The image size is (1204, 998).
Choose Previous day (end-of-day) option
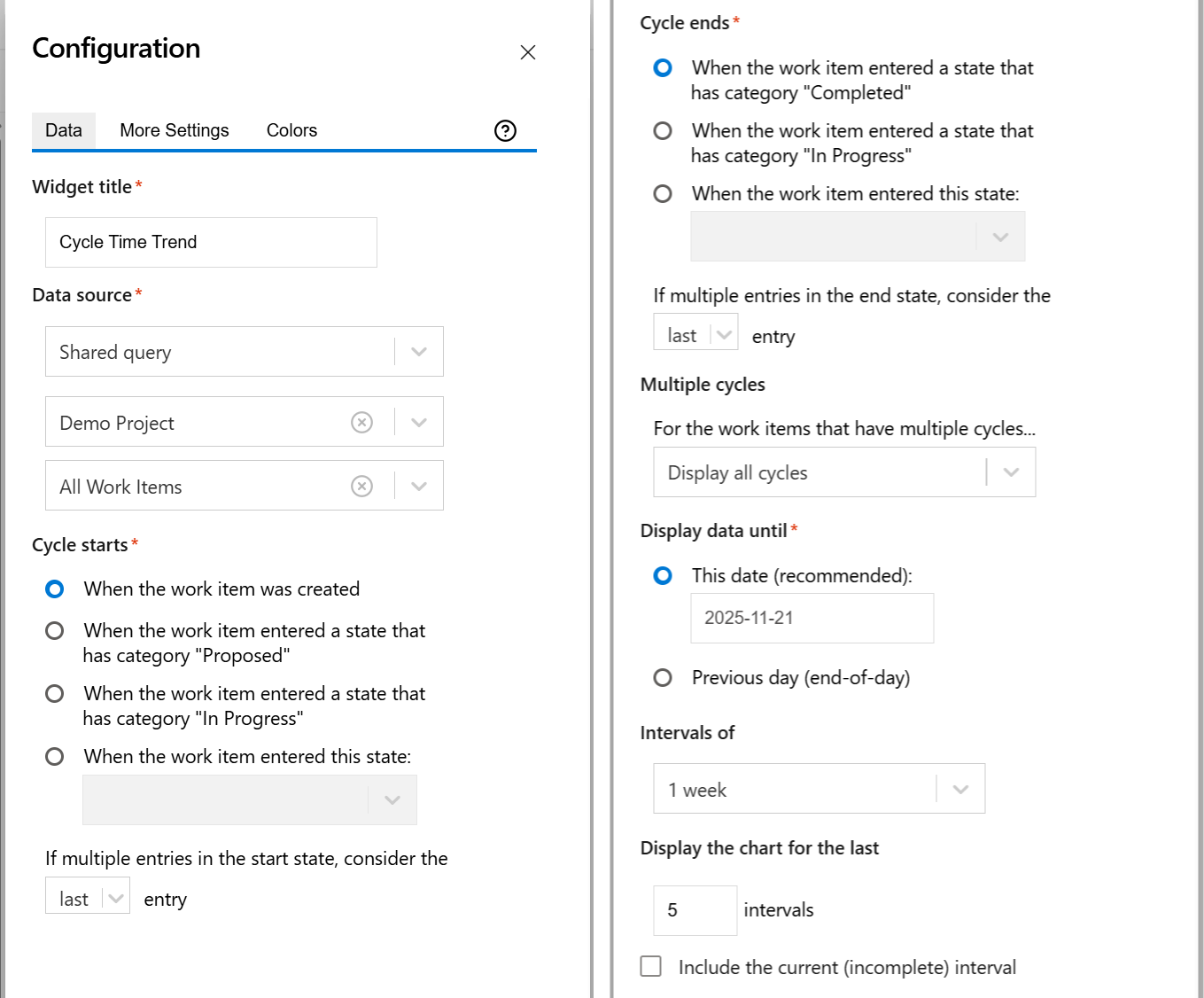pyautogui.click(x=663, y=678)
